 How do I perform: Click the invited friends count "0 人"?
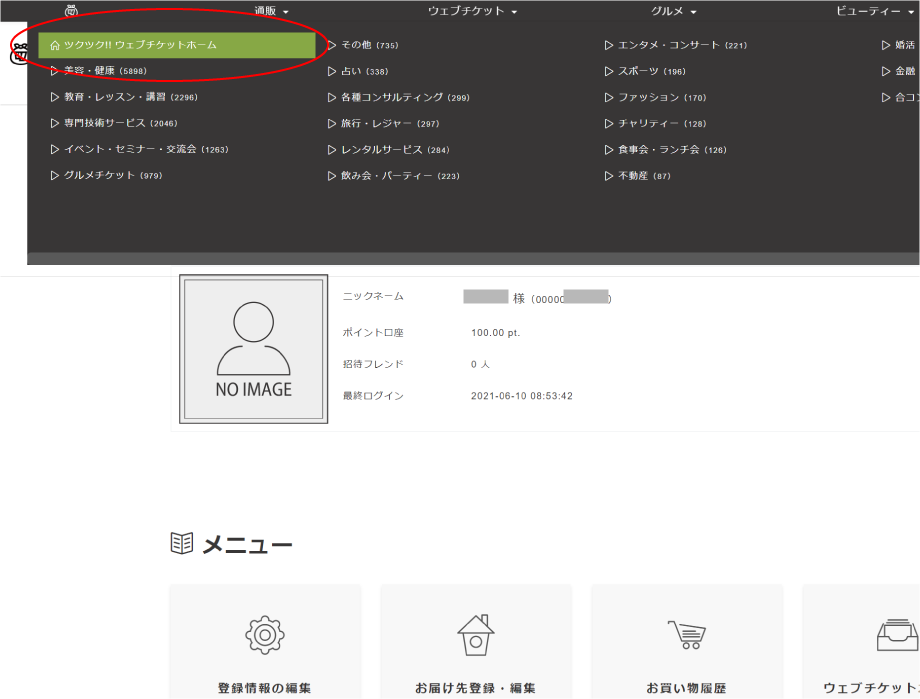point(480,364)
